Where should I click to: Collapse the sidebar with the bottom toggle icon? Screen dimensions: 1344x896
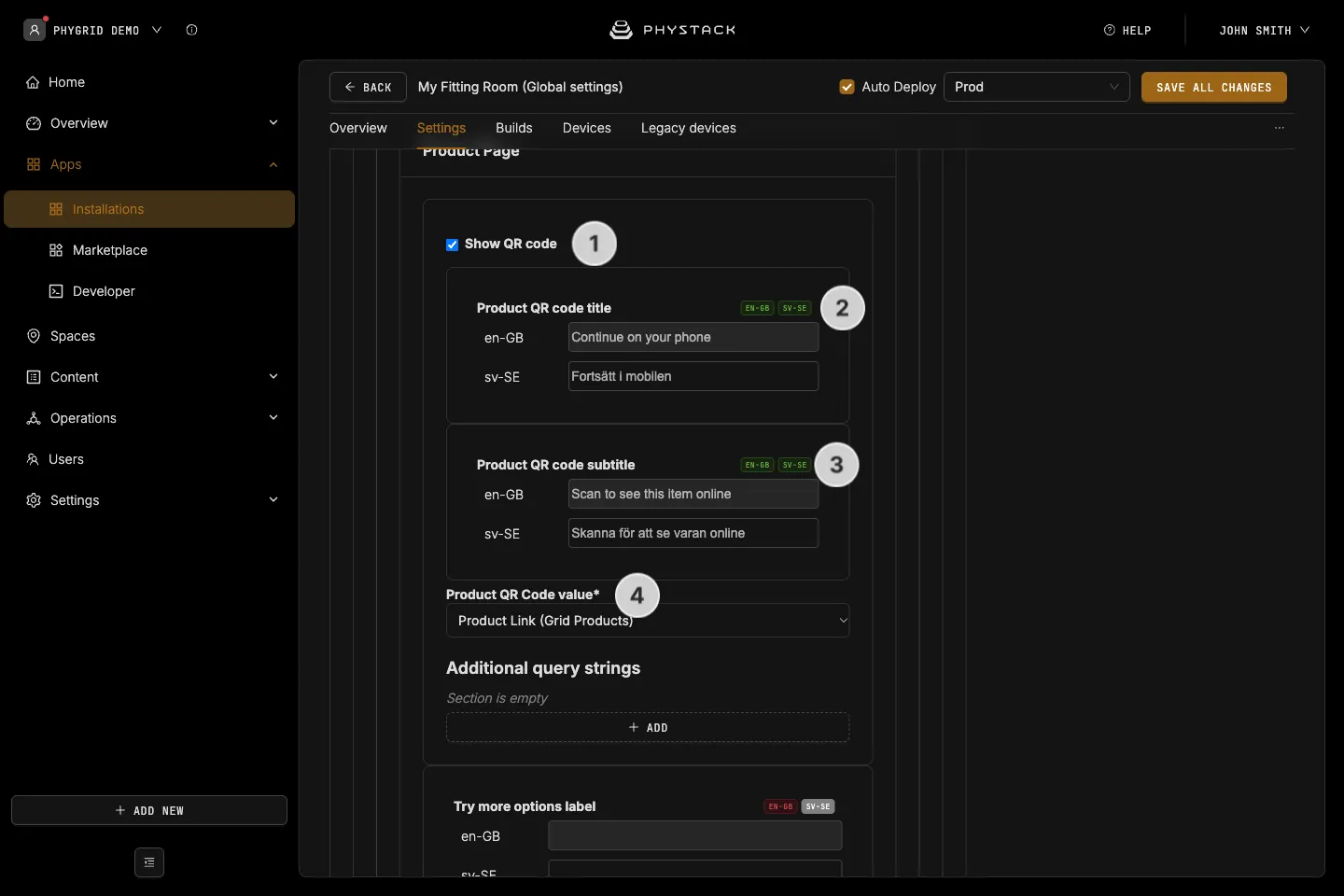click(x=149, y=862)
